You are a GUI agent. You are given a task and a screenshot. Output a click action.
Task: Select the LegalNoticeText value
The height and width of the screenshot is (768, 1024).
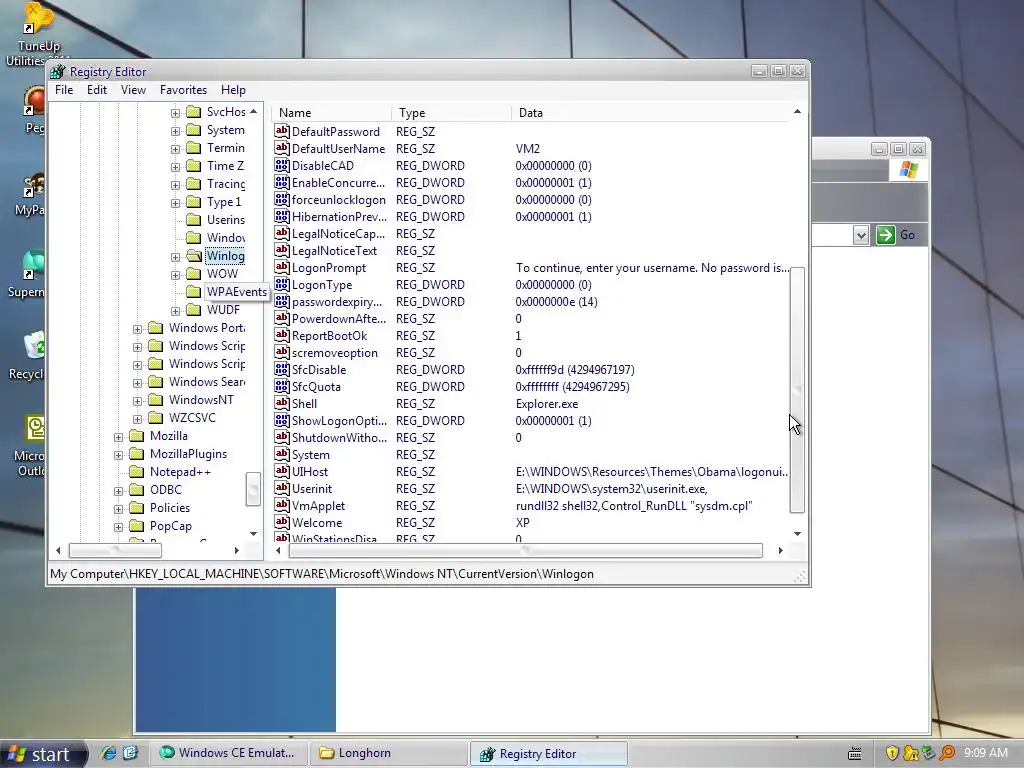pos(334,250)
